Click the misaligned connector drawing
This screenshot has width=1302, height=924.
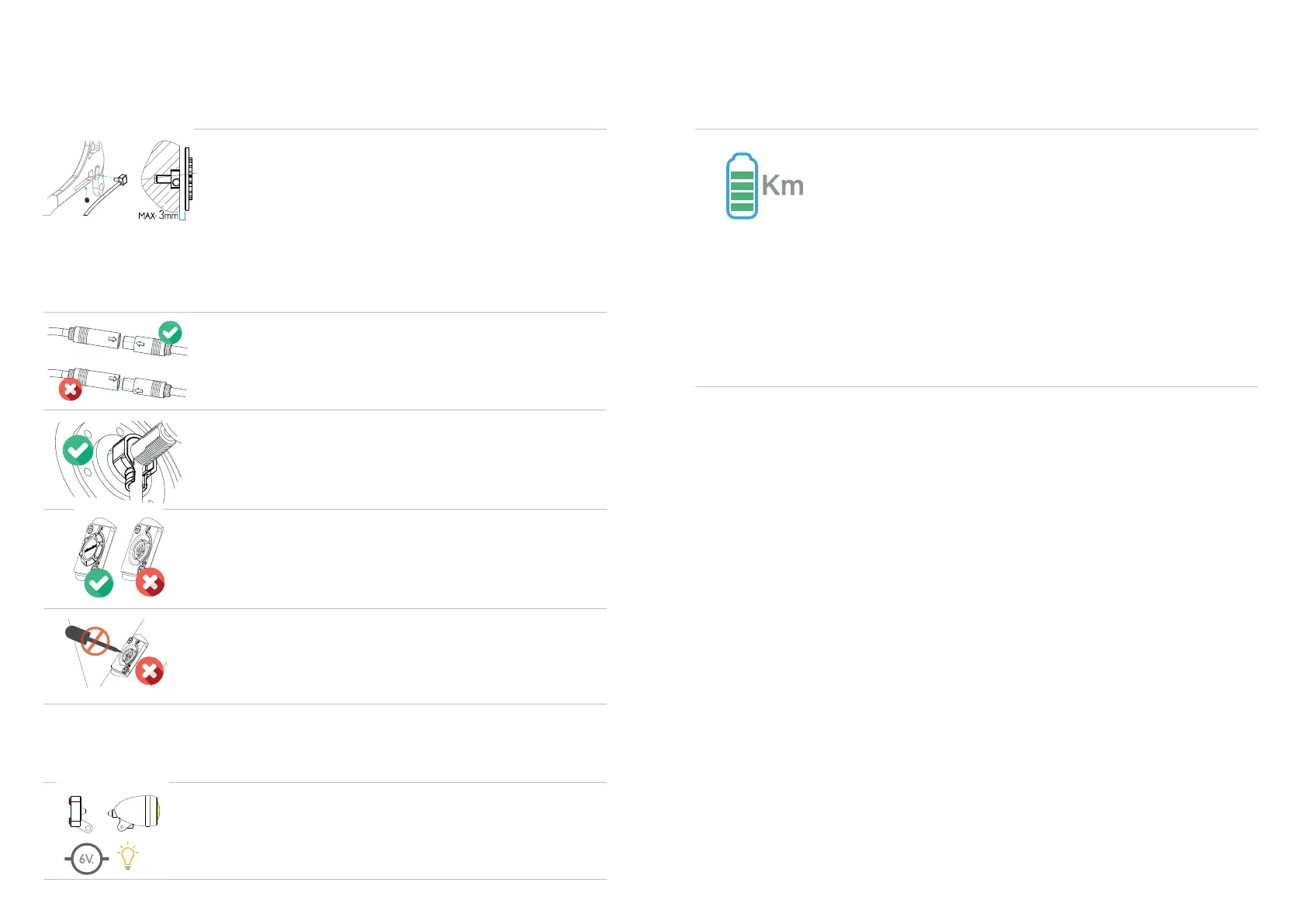click(124, 383)
